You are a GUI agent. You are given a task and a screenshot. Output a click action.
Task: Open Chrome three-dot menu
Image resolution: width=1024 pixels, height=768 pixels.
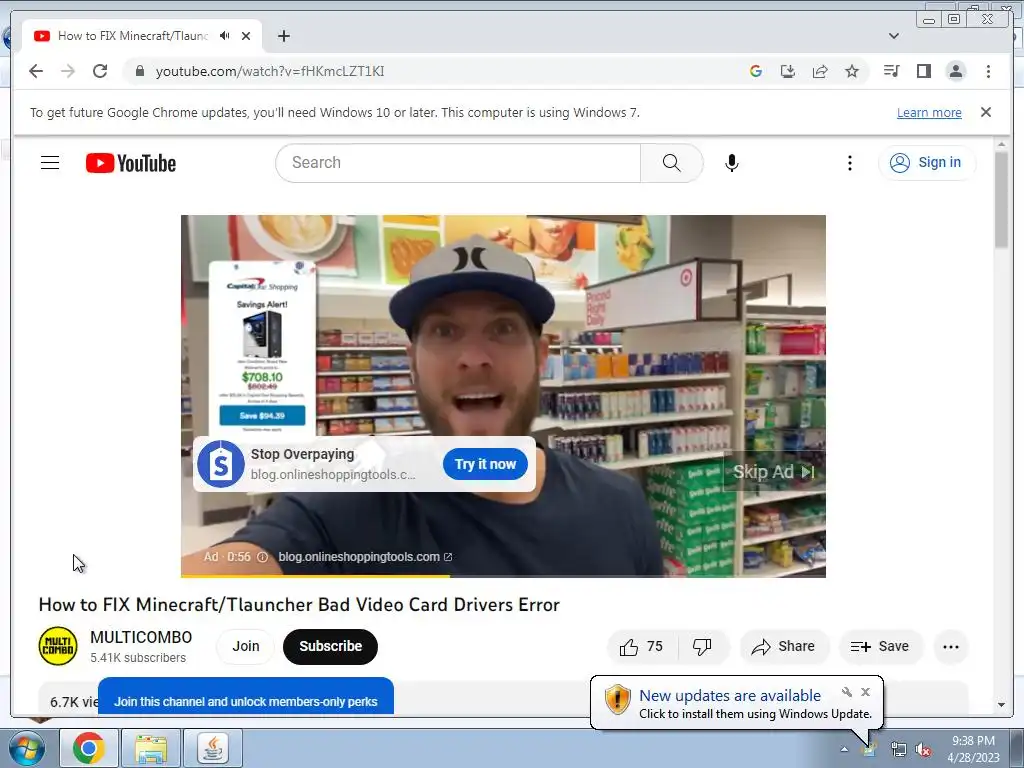point(988,71)
